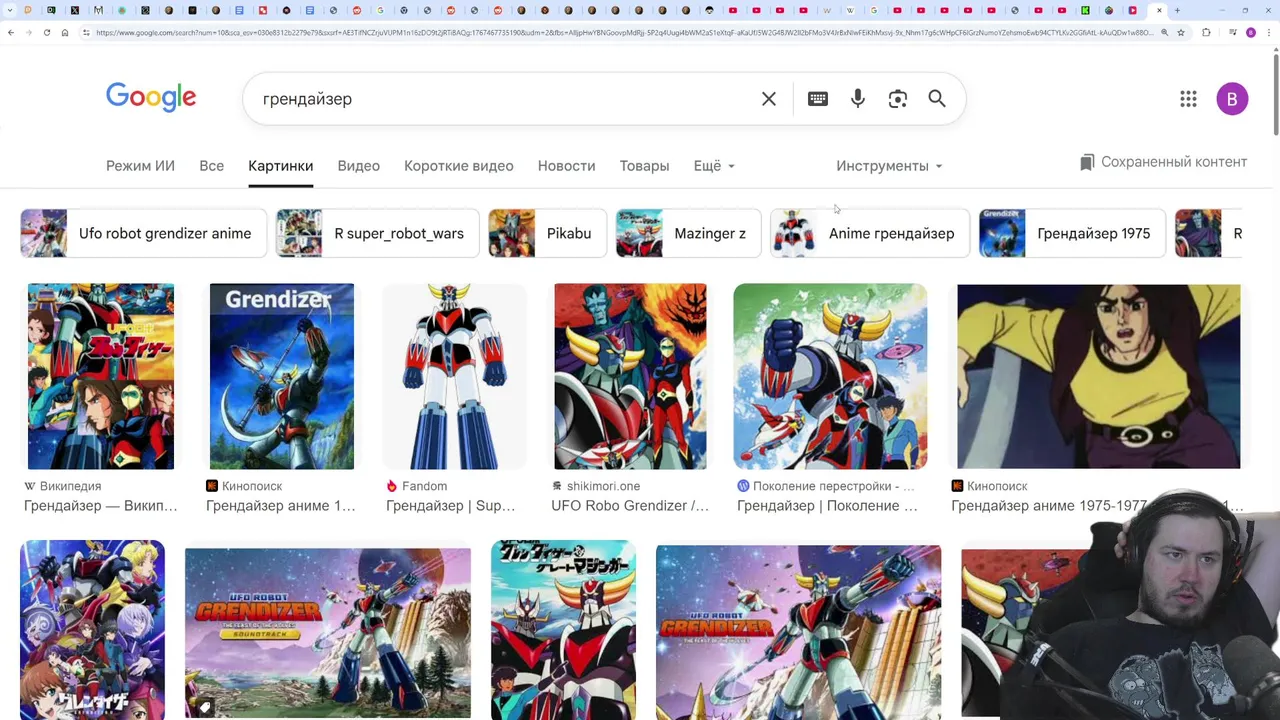Search by image with Google Lens
Screen dimensions: 1280x720
pyautogui.click(x=898, y=99)
